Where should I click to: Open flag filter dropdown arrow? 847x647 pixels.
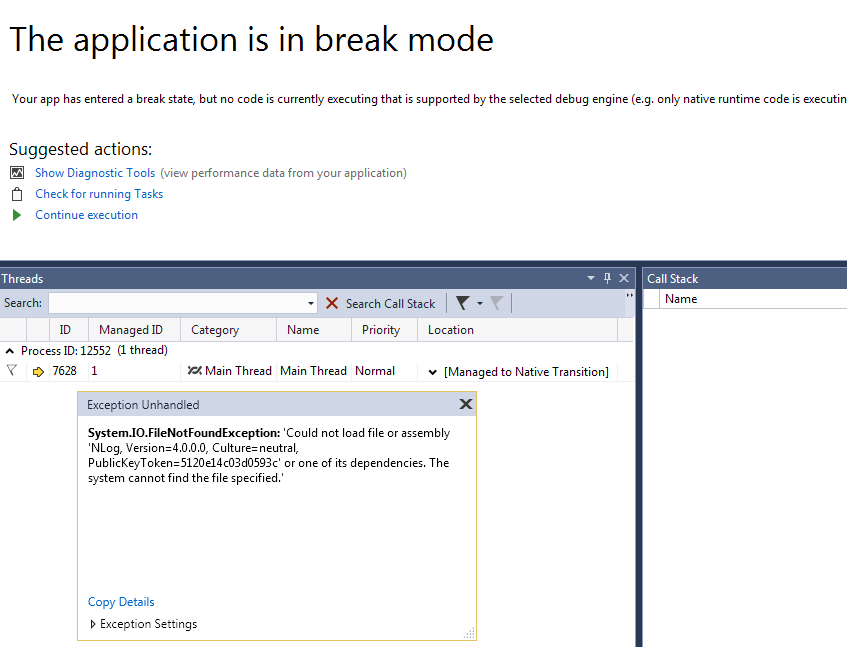(x=480, y=304)
